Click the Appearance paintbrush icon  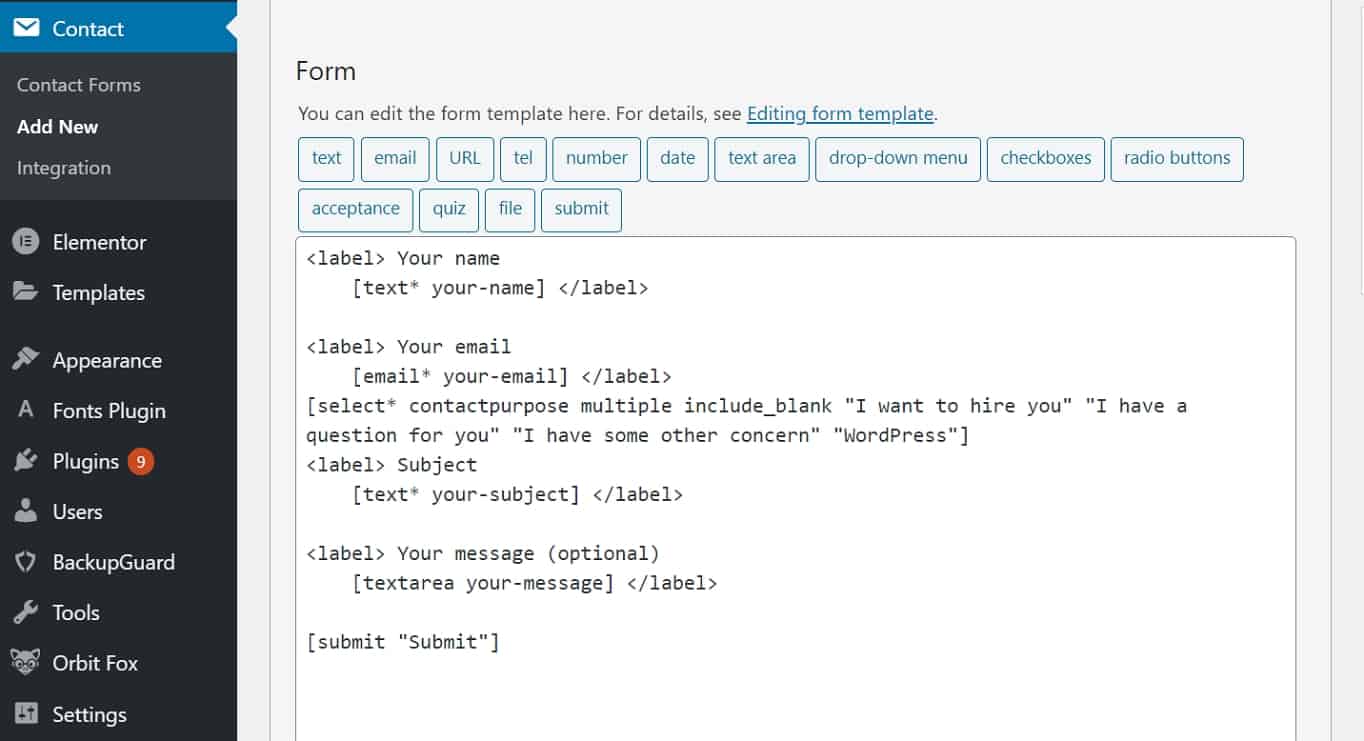click(x=26, y=360)
